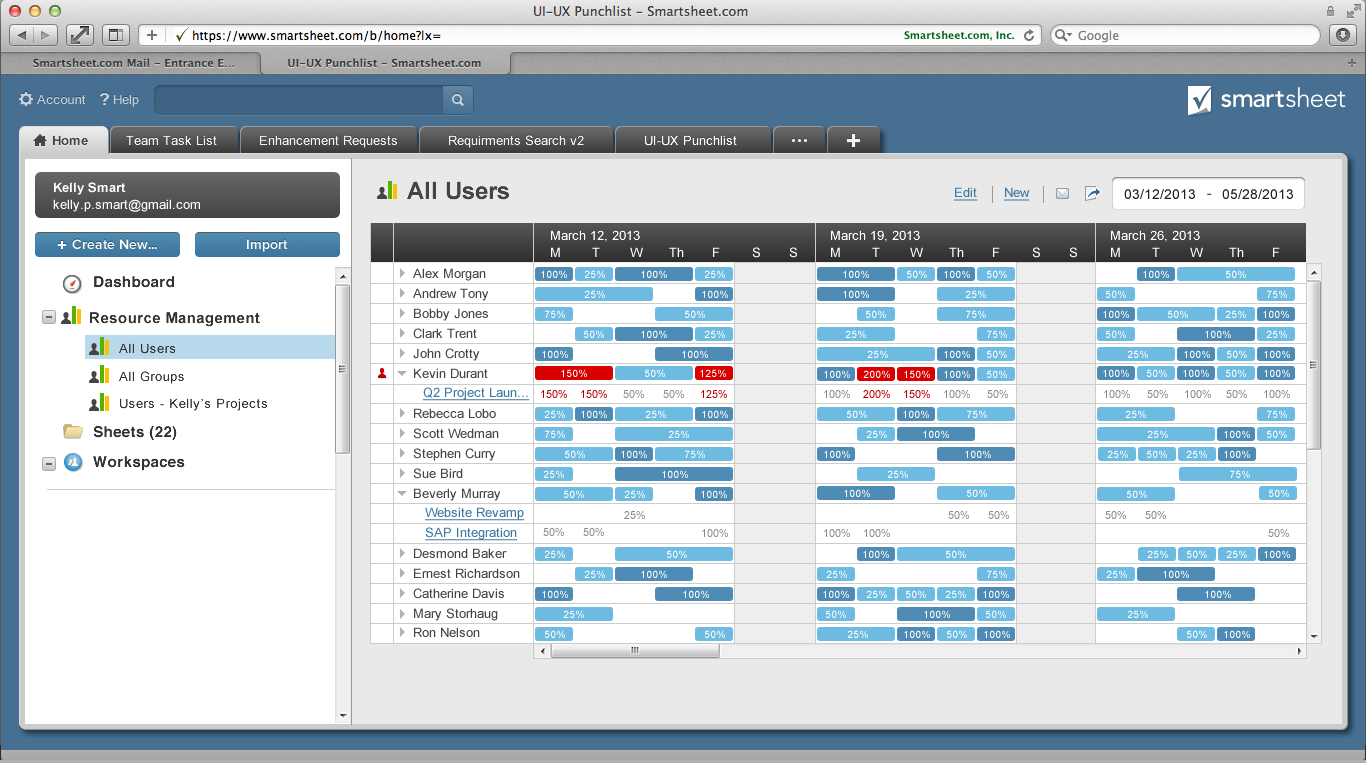Open Account settings gear
Screen dimensions: 1366x763
pyautogui.click(x=26, y=100)
